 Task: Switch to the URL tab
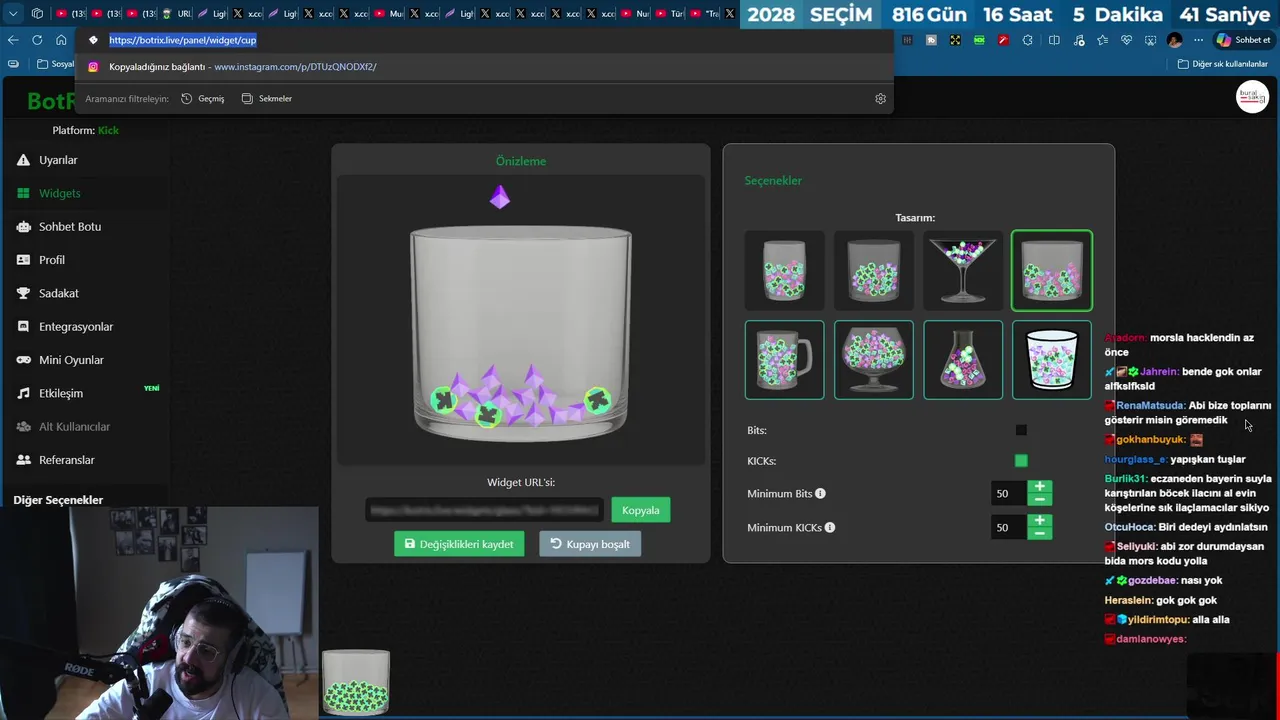point(176,14)
